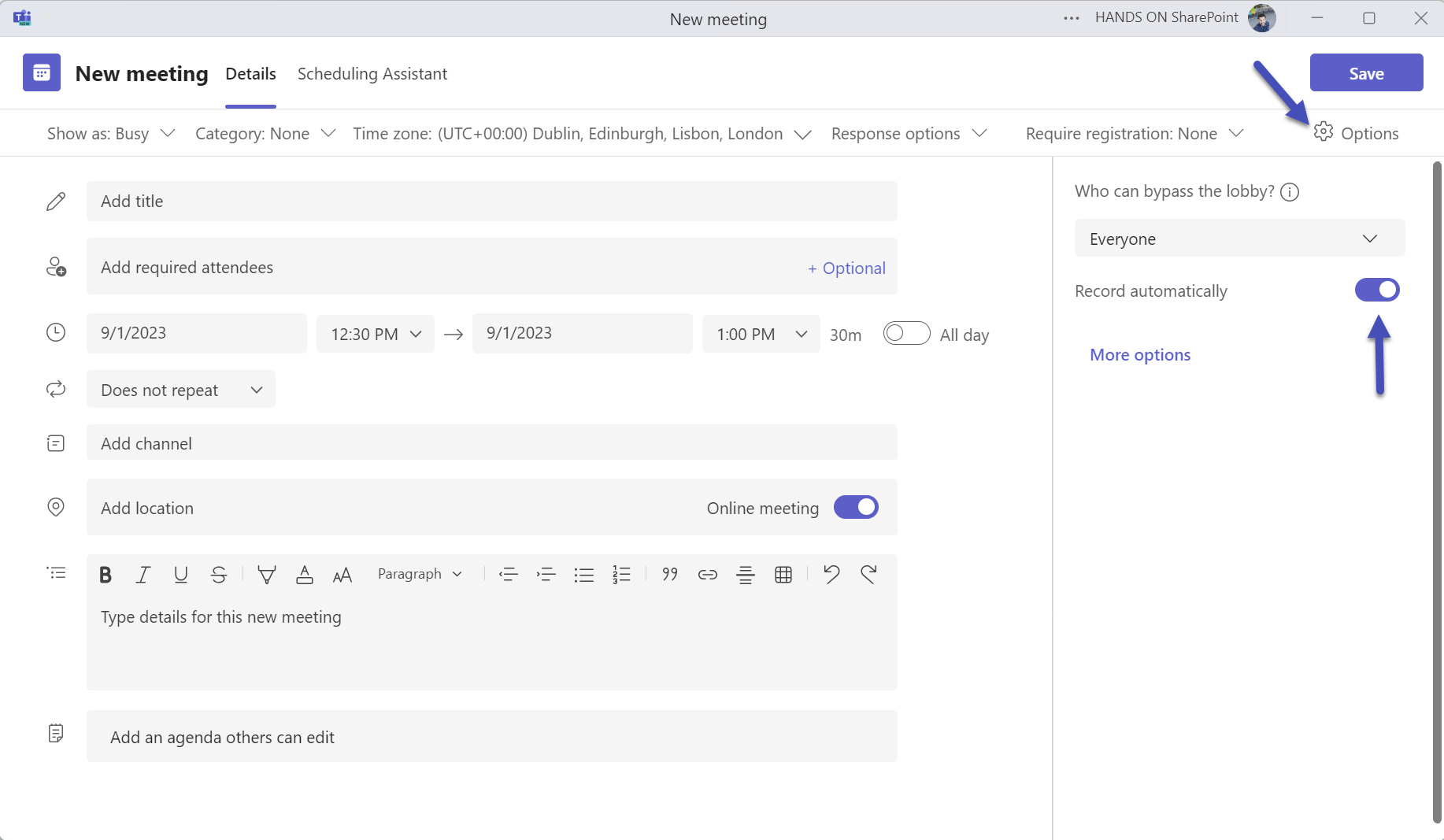
Task: Select the italic formatting icon
Action: 143,574
